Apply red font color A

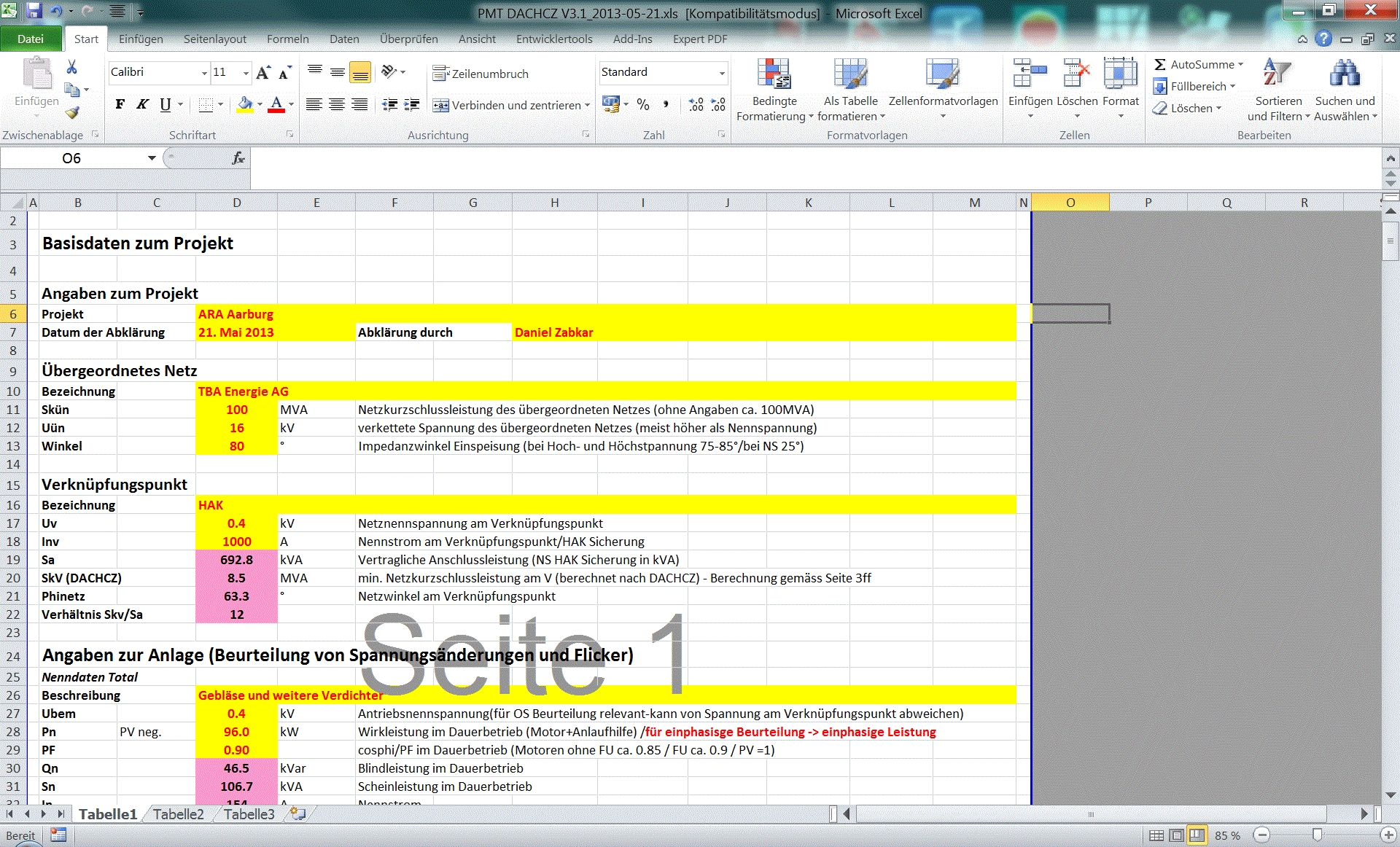(276, 105)
